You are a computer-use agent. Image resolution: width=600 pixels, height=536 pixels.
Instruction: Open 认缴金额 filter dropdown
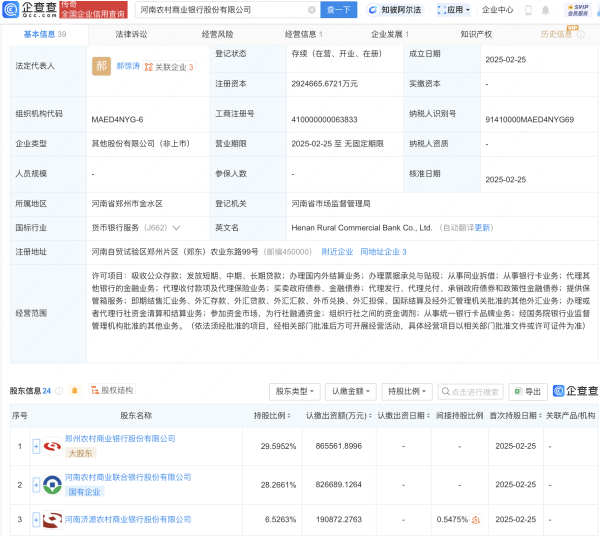click(351, 391)
